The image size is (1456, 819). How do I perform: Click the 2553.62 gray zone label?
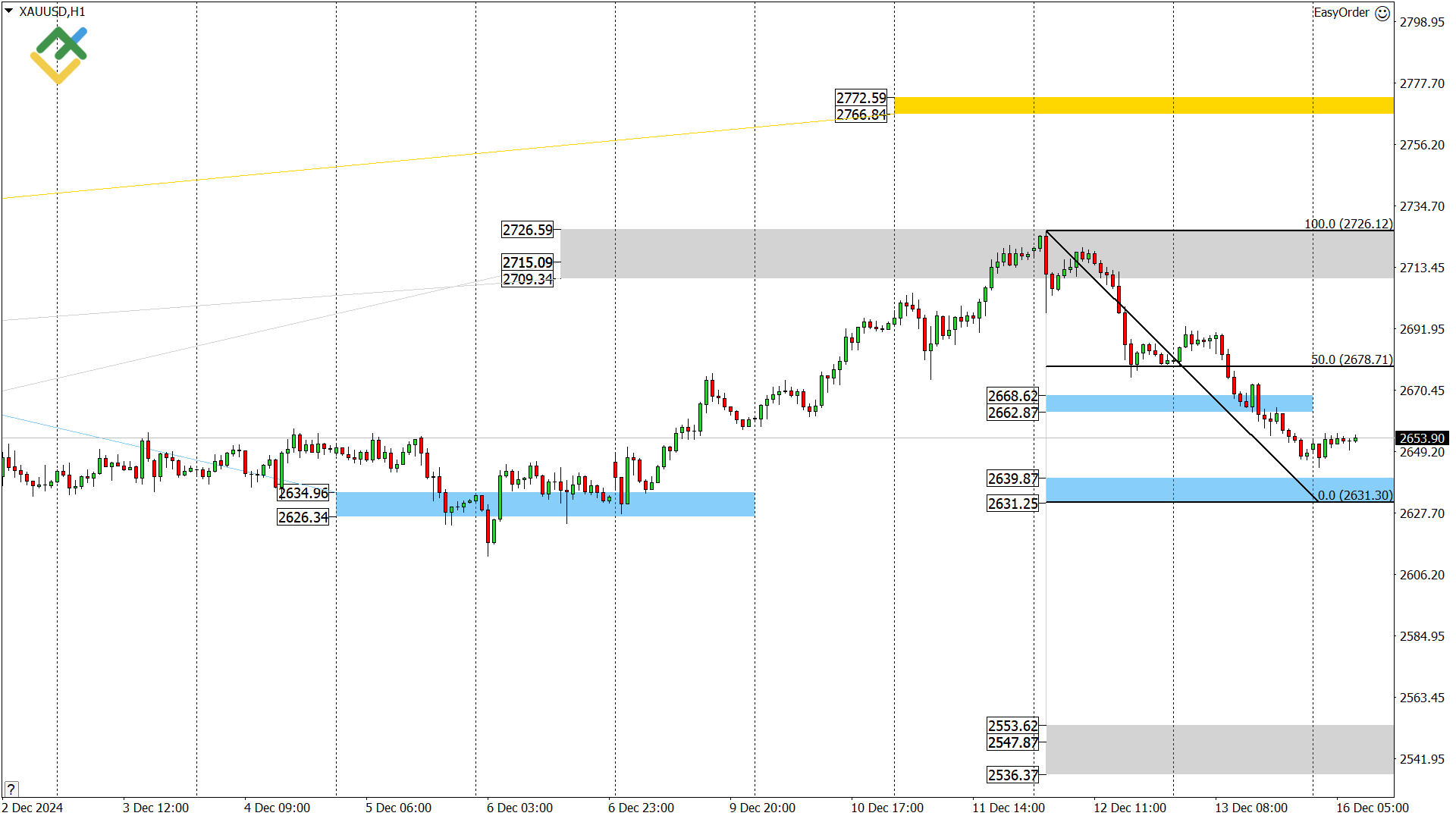(x=1012, y=726)
